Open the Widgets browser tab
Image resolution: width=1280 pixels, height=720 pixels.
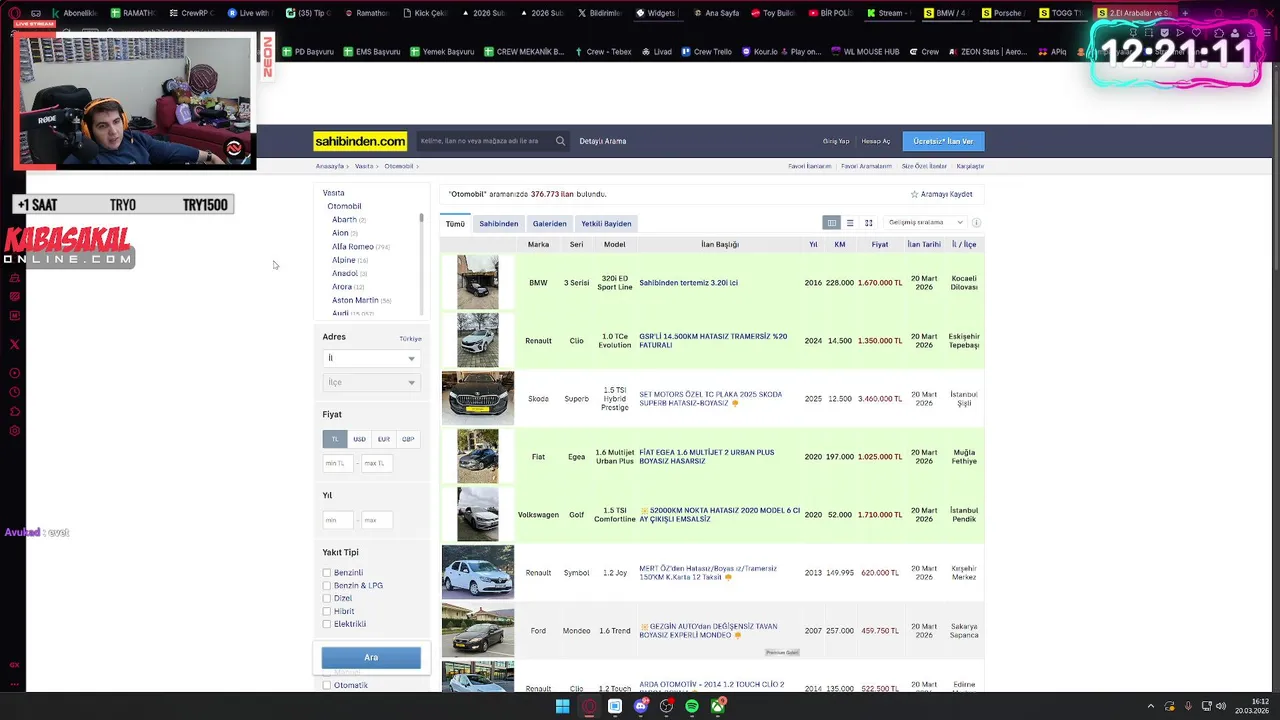click(x=655, y=13)
